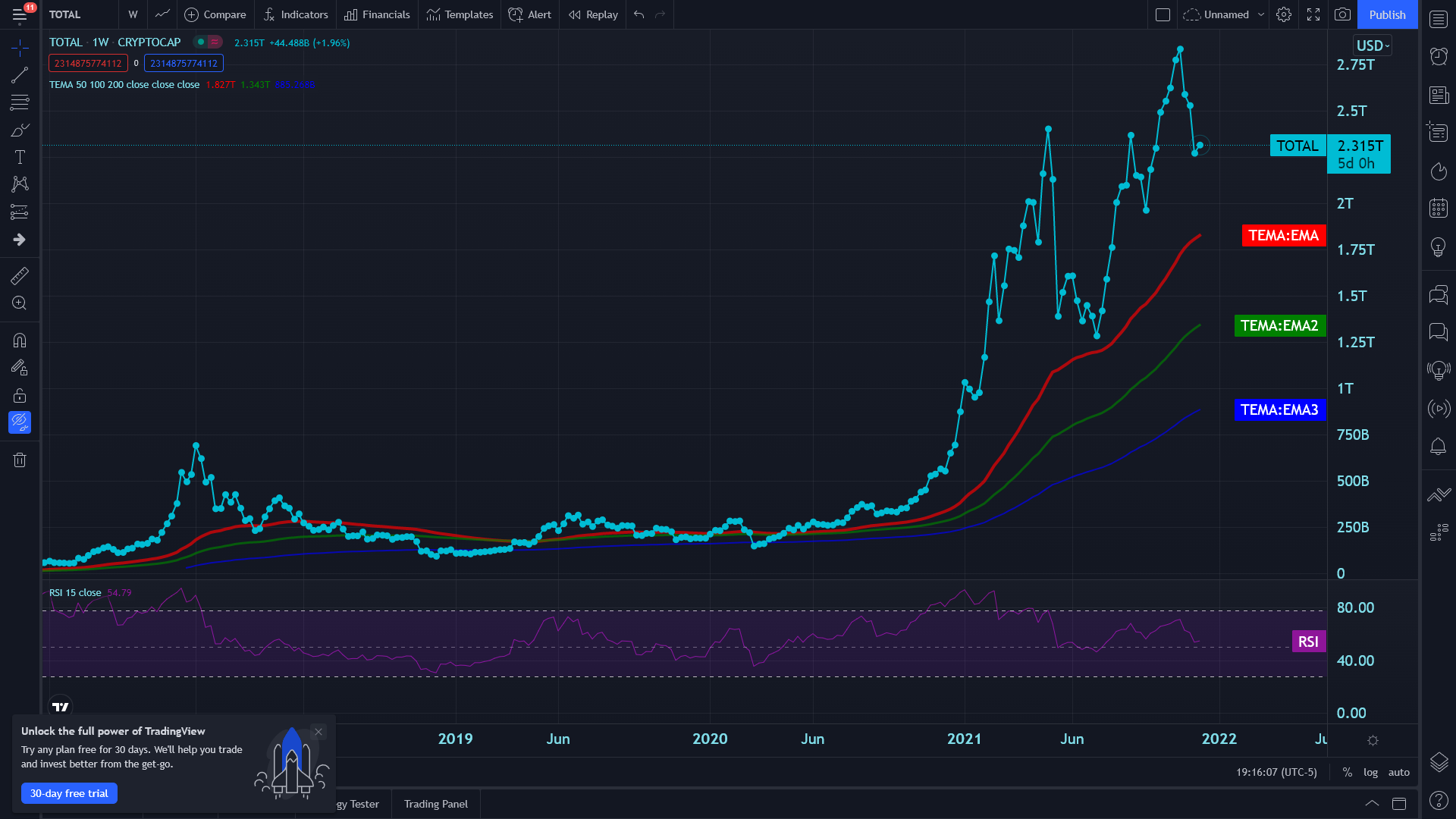The image size is (1456, 819).
Task: Open chart settings gear icon
Action: (x=1283, y=14)
